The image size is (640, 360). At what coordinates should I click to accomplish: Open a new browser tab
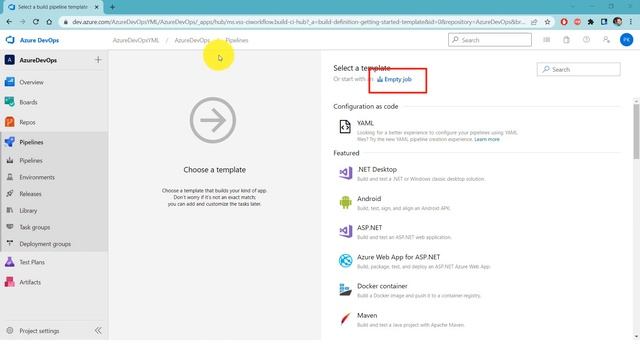112,7
